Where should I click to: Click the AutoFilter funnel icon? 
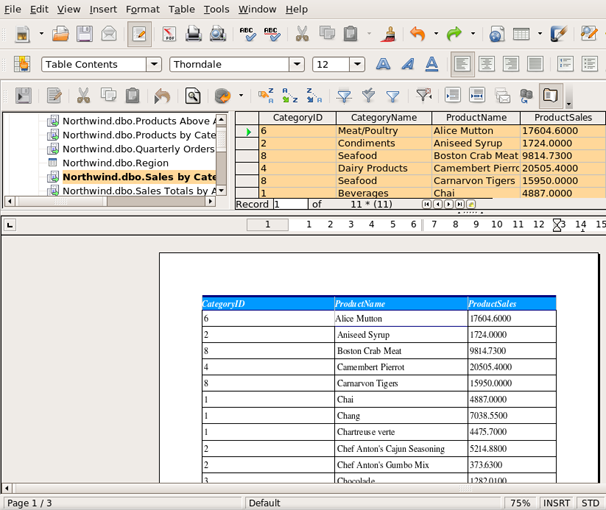(x=344, y=95)
